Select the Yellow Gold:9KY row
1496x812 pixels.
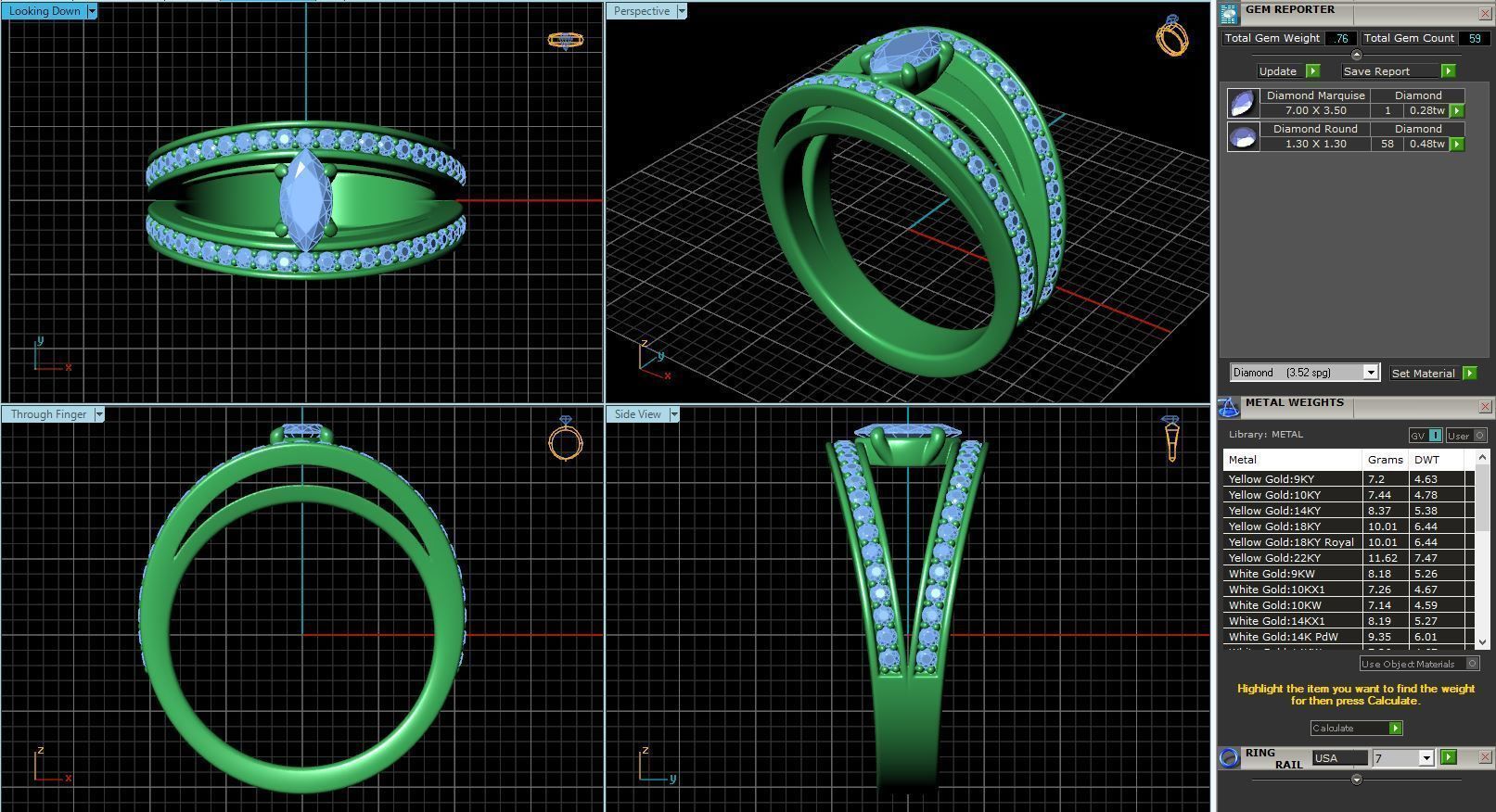(x=1349, y=479)
